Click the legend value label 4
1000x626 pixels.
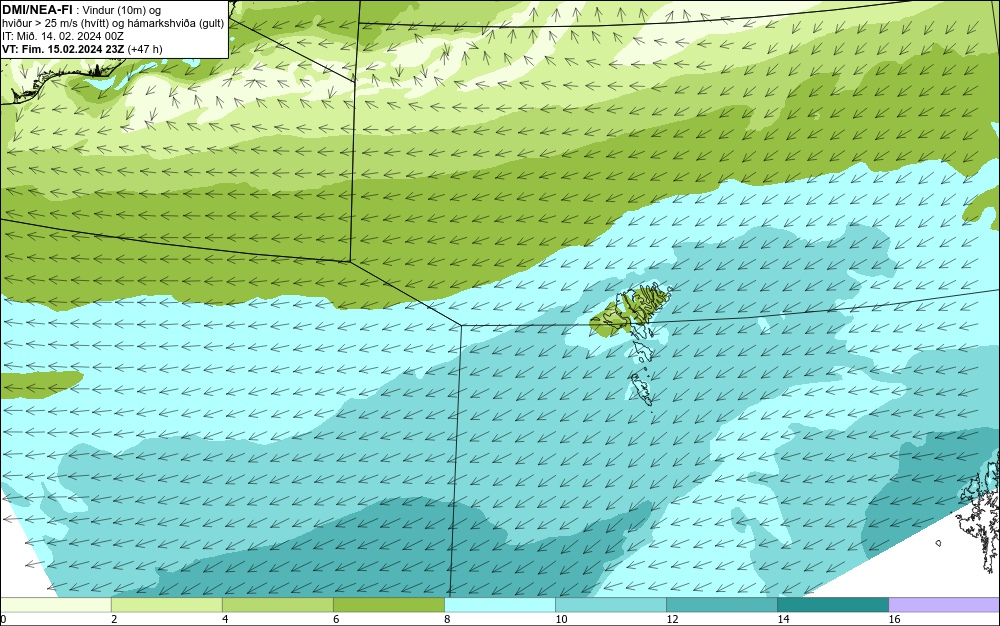tap(225, 619)
